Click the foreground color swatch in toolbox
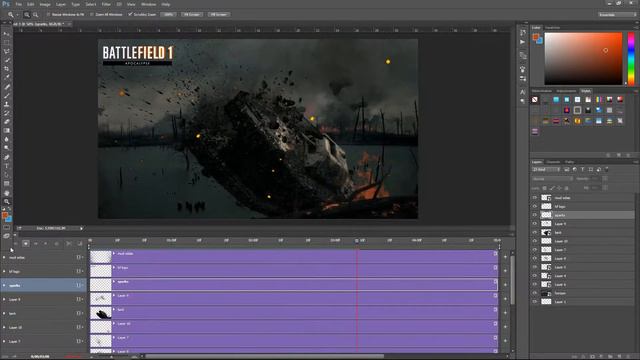Screen dimensions: 640x360 point(5,216)
